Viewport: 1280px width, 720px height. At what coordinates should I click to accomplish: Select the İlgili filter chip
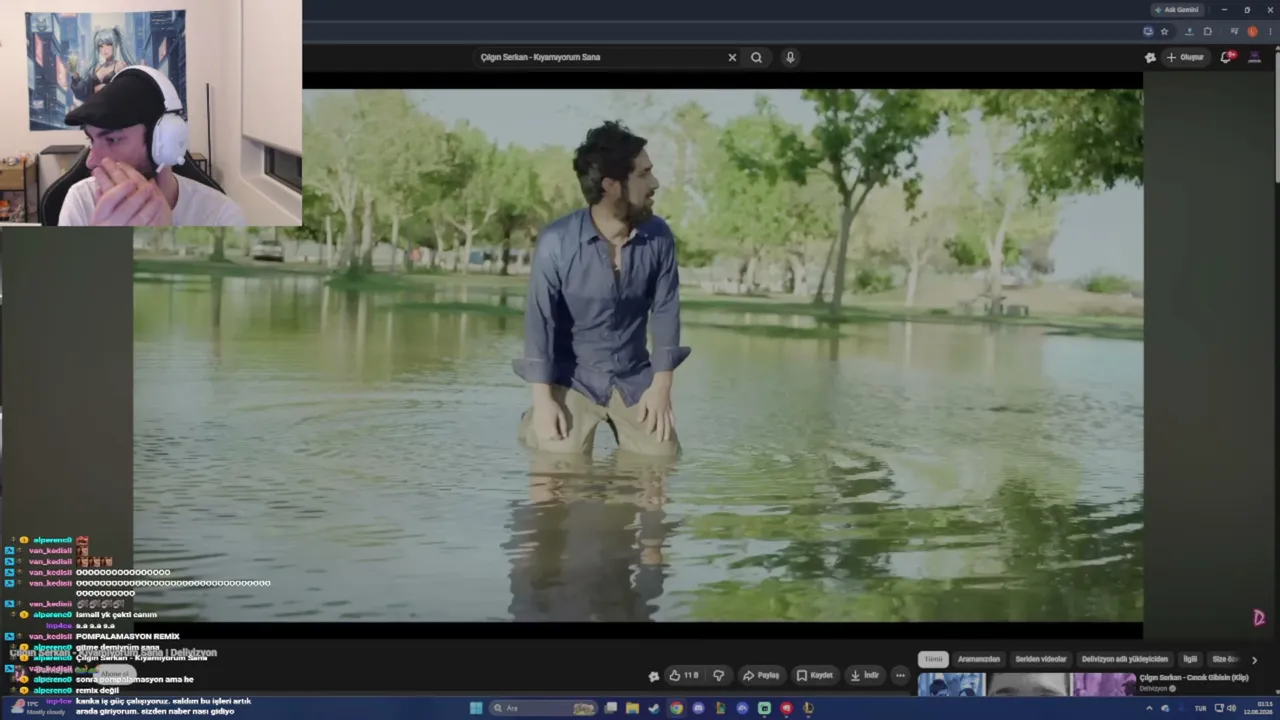click(x=1190, y=659)
